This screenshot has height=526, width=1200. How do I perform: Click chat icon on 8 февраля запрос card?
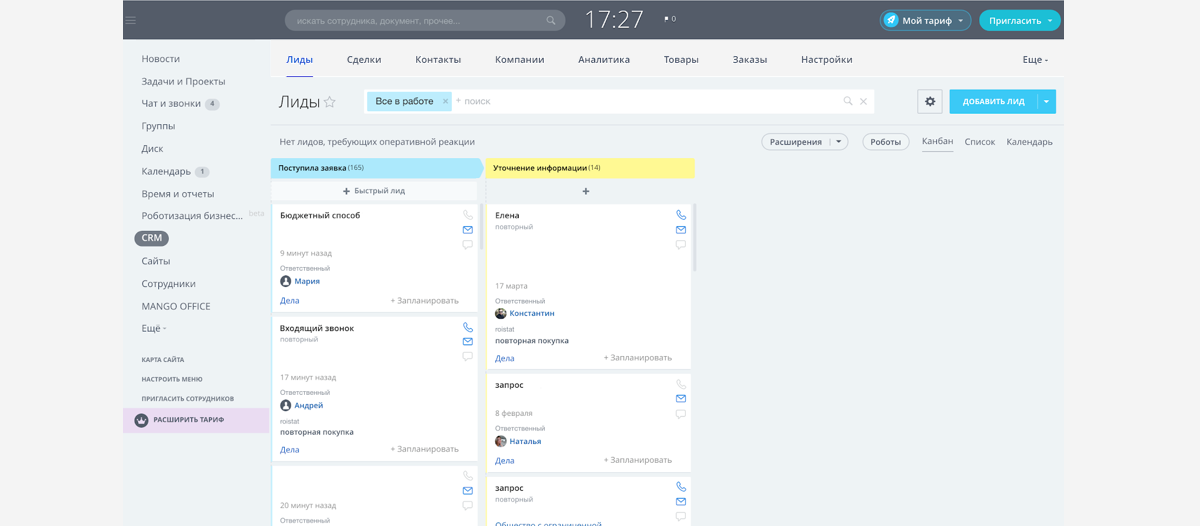click(x=681, y=413)
